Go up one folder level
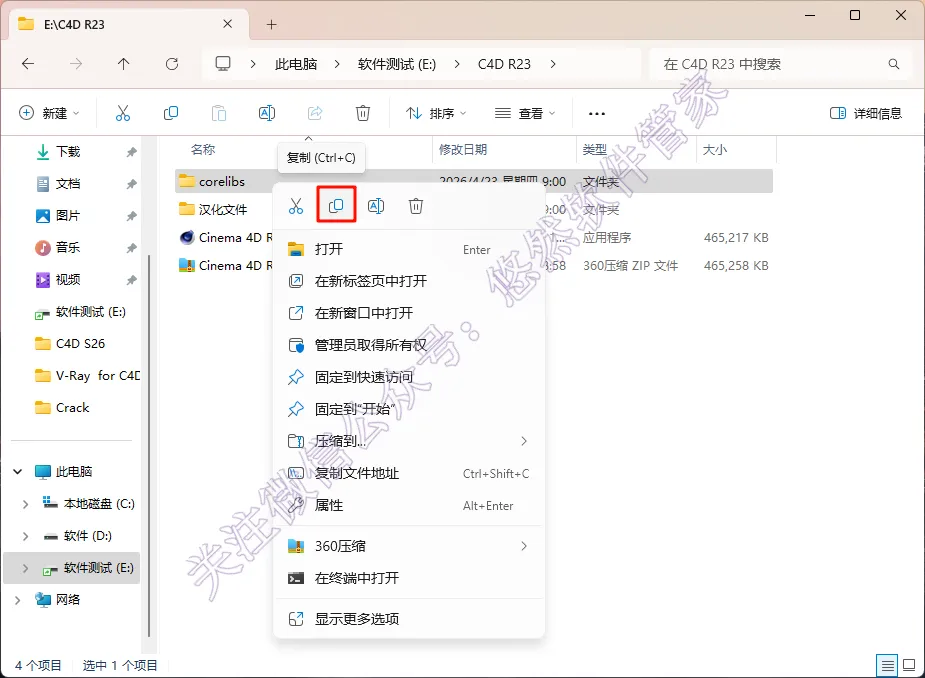 click(x=123, y=64)
